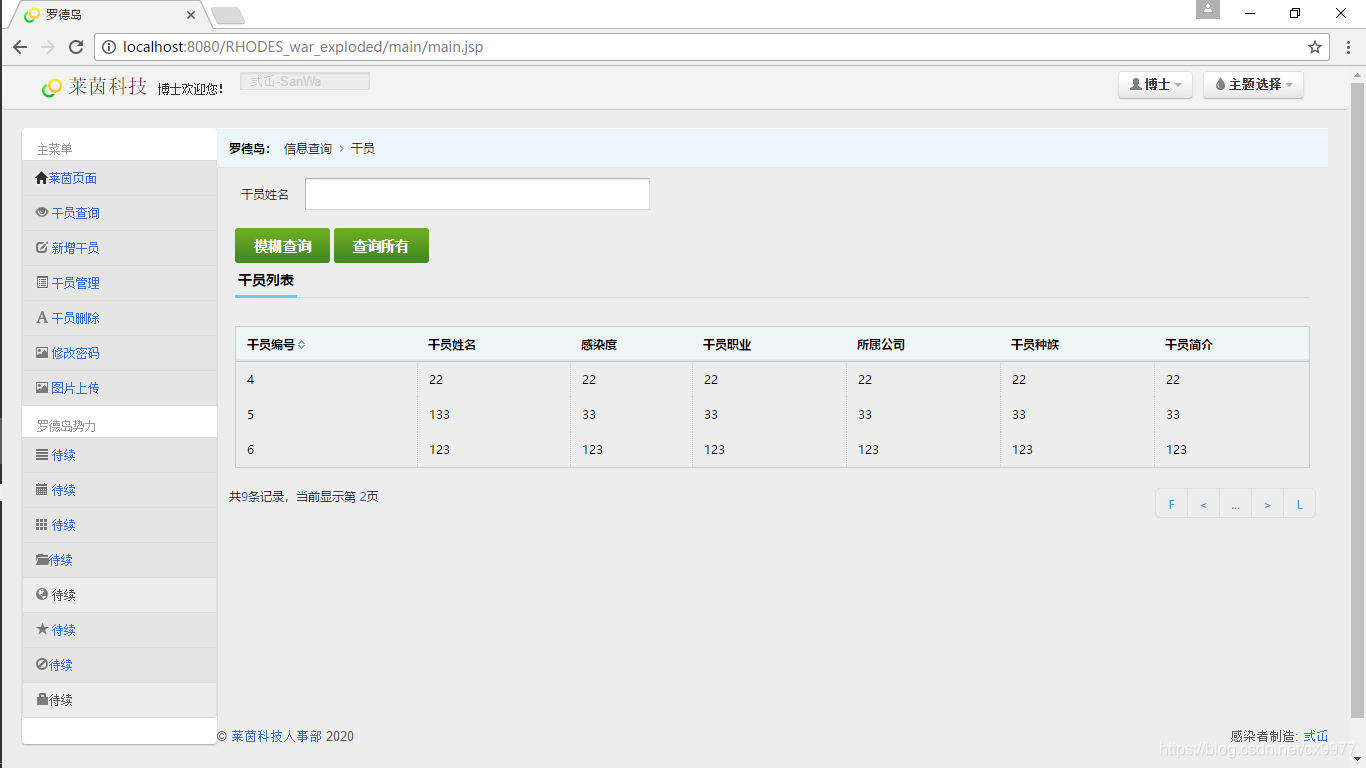Click the ban circle icon of seventh 待续
1366x768 pixels.
click(x=42, y=664)
